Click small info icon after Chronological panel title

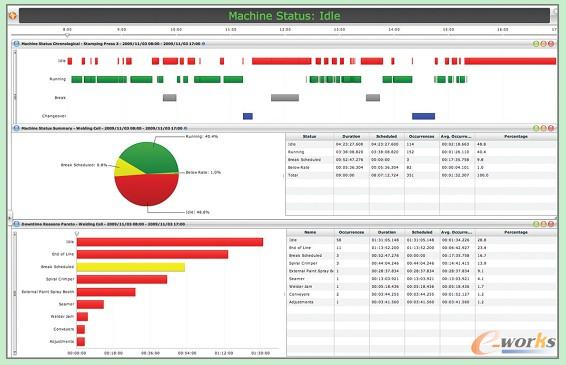[203, 44]
